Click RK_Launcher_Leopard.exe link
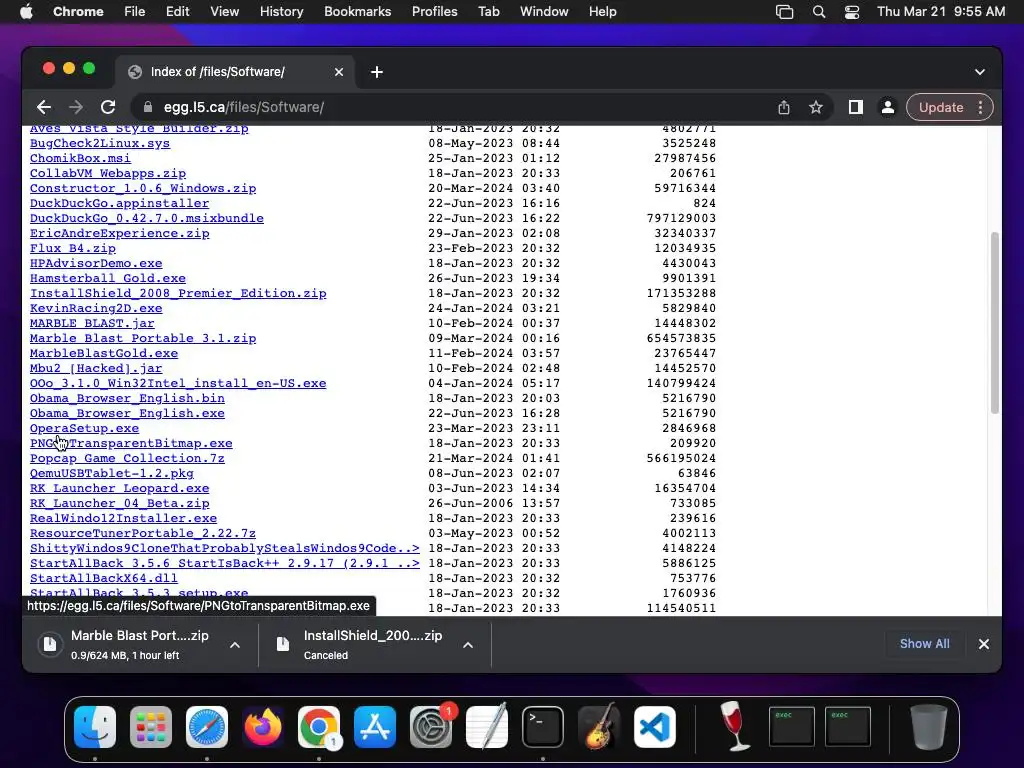 [120, 488]
